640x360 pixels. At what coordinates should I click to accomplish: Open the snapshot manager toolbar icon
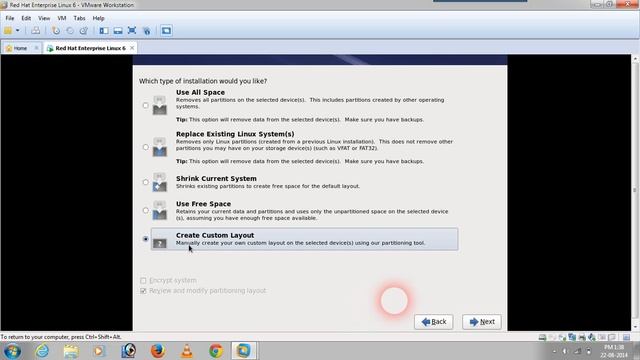84,31
